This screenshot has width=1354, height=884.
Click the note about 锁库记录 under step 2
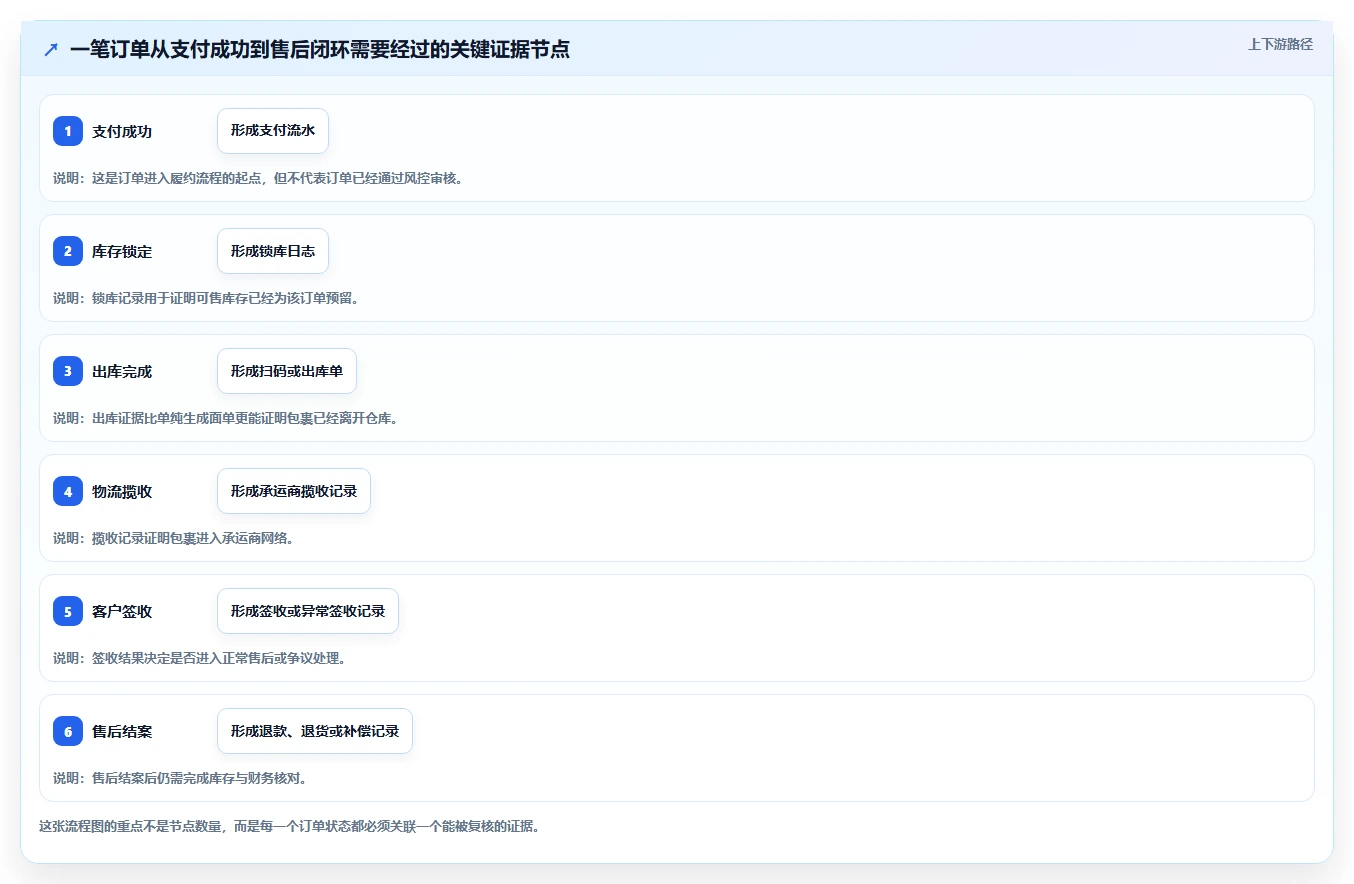pyautogui.click(x=206, y=298)
